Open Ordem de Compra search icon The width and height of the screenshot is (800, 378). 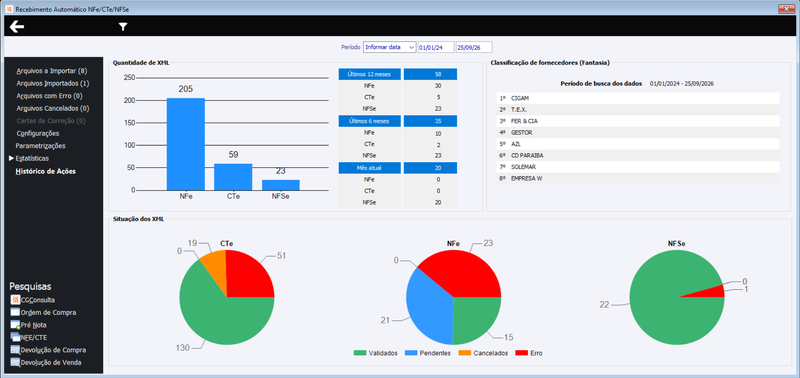[x=15, y=312]
